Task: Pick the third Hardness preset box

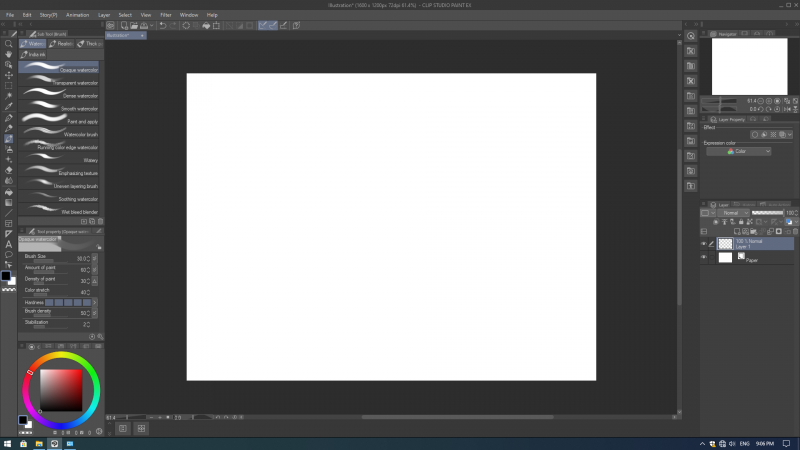Action: coord(67,302)
